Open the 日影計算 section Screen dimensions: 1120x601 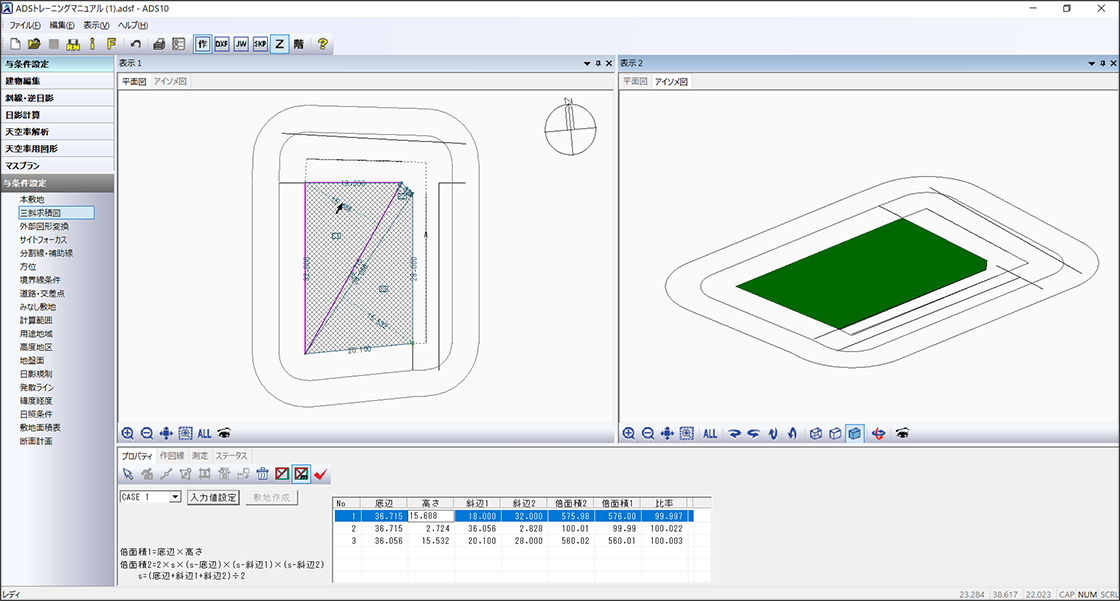(x=57, y=115)
